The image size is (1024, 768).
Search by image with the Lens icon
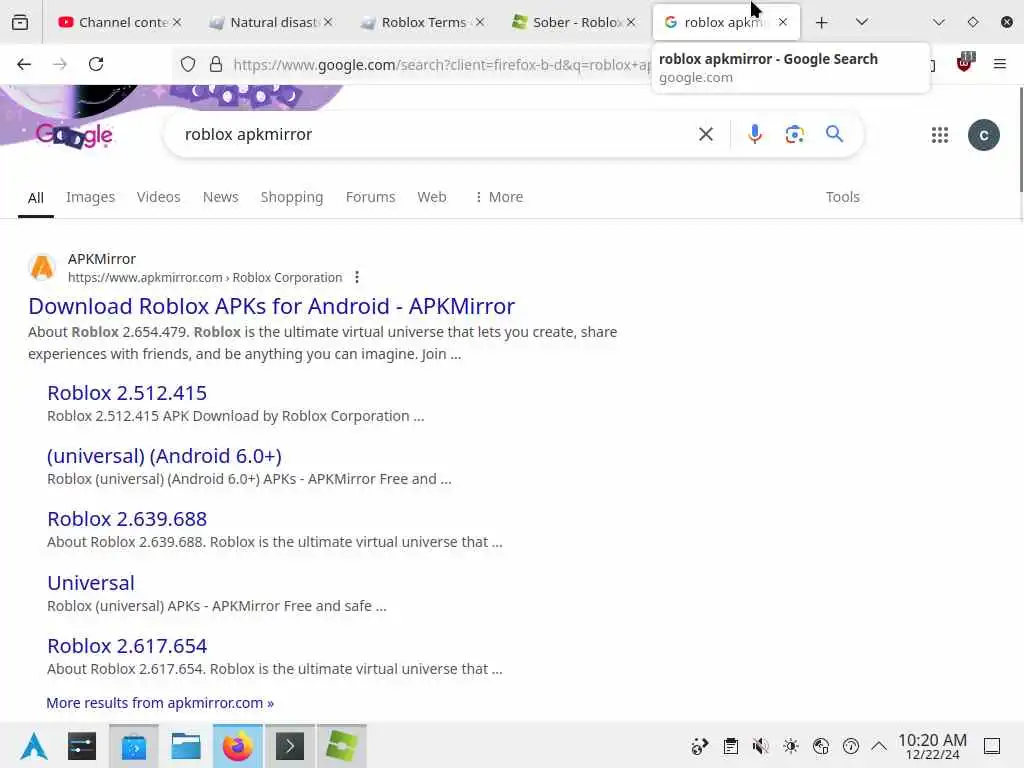(794, 135)
